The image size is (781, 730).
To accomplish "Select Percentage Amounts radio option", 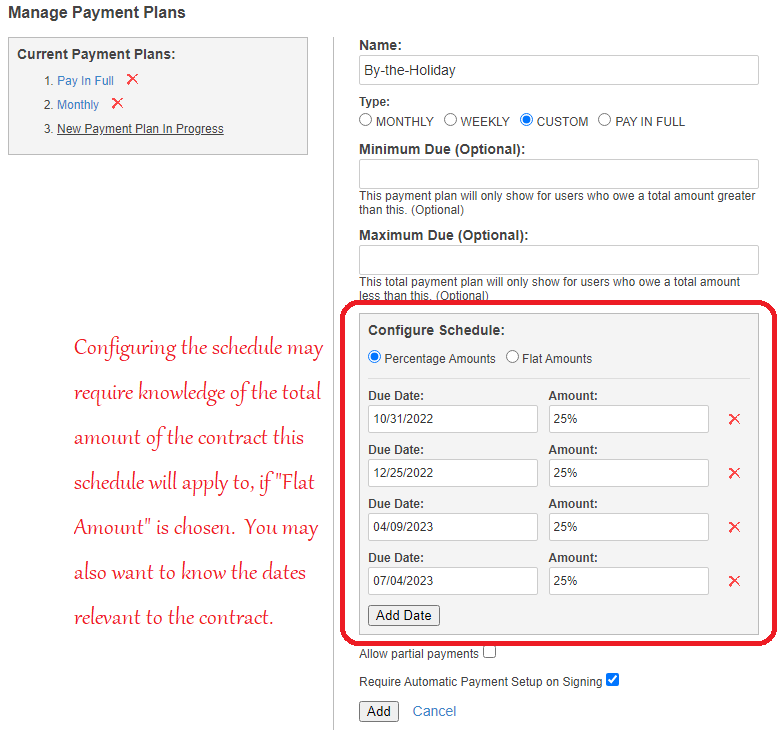I will click(375, 357).
